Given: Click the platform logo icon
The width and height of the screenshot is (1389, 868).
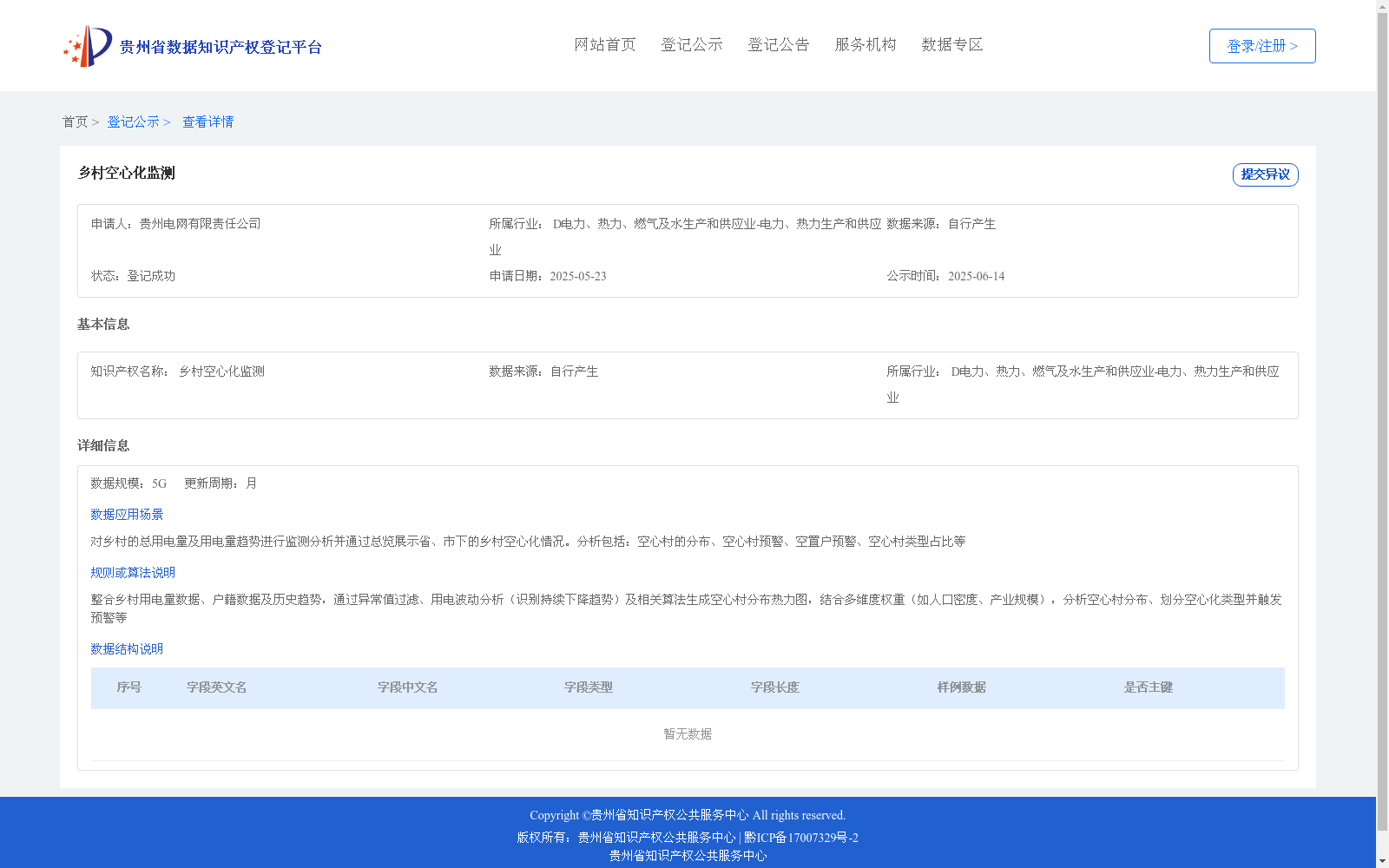Looking at the screenshot, I should (x=88, y=46).
